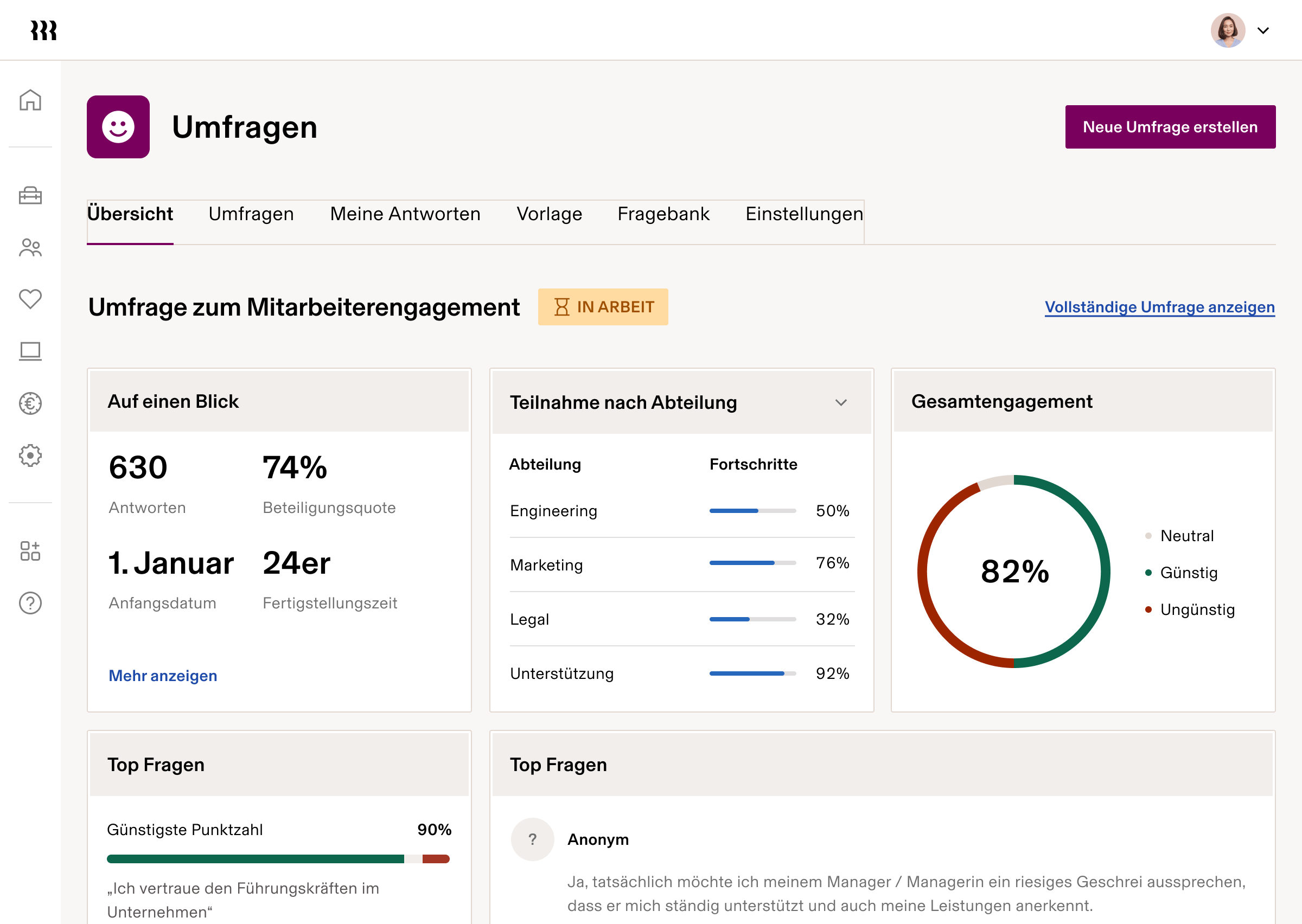1302x924 pixels.
Task: Click the Engineering progress bar
Action: point(752,510)
